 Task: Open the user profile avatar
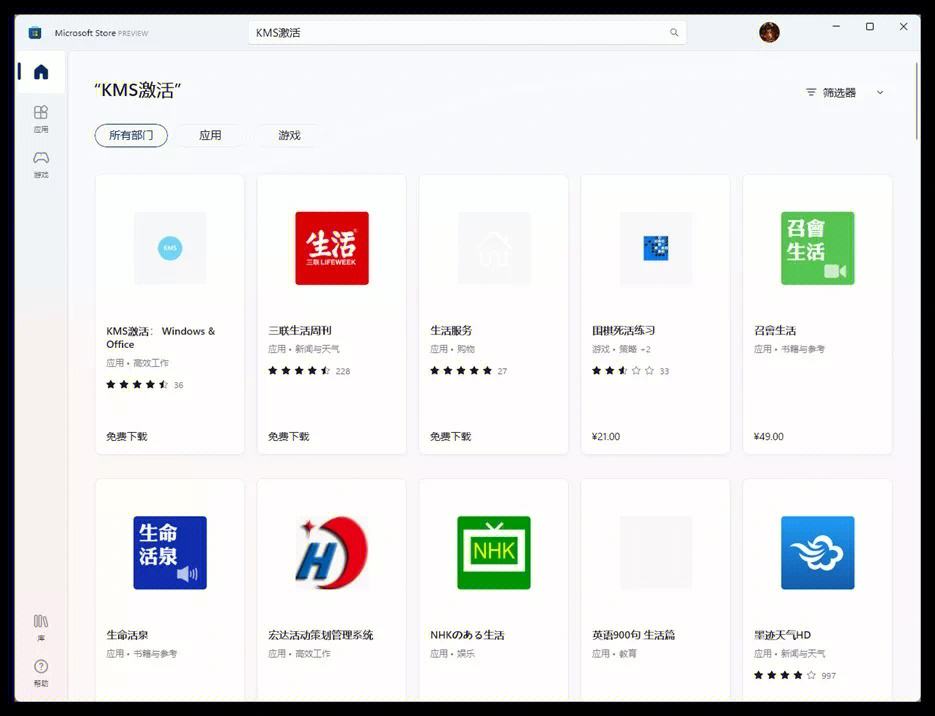pyautogui.click(x=769, y=32)
